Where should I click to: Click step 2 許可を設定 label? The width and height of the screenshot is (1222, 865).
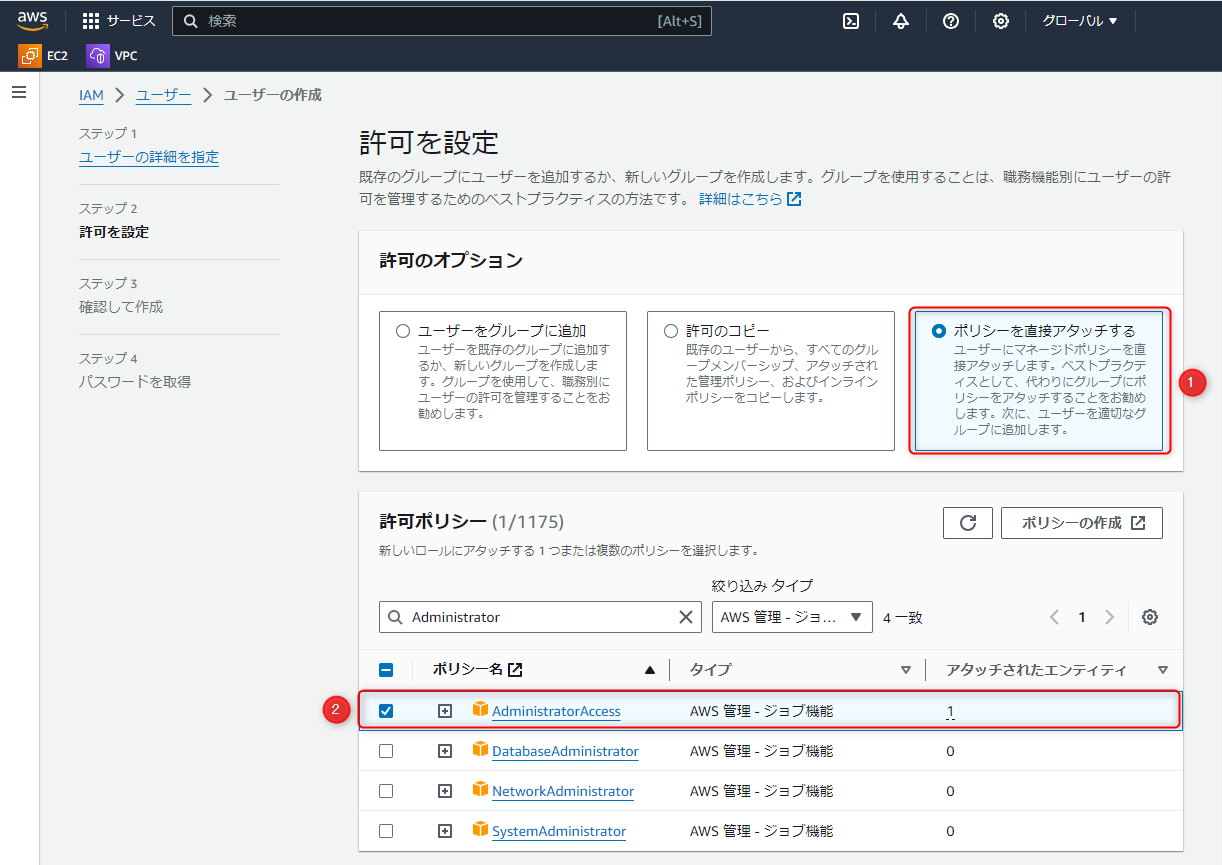pos(114,232)
